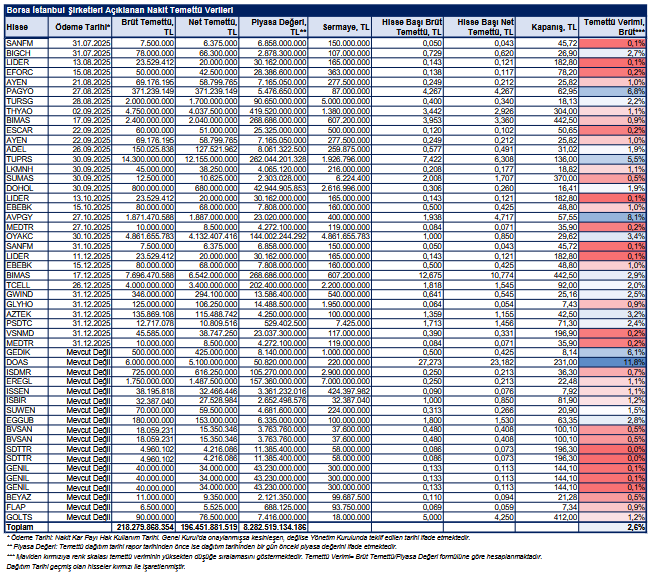Click THYAO market value 419.520.000.000
The height and width of the screenshot is (573, 661).
pyautogui.click(x=273, y=111)
